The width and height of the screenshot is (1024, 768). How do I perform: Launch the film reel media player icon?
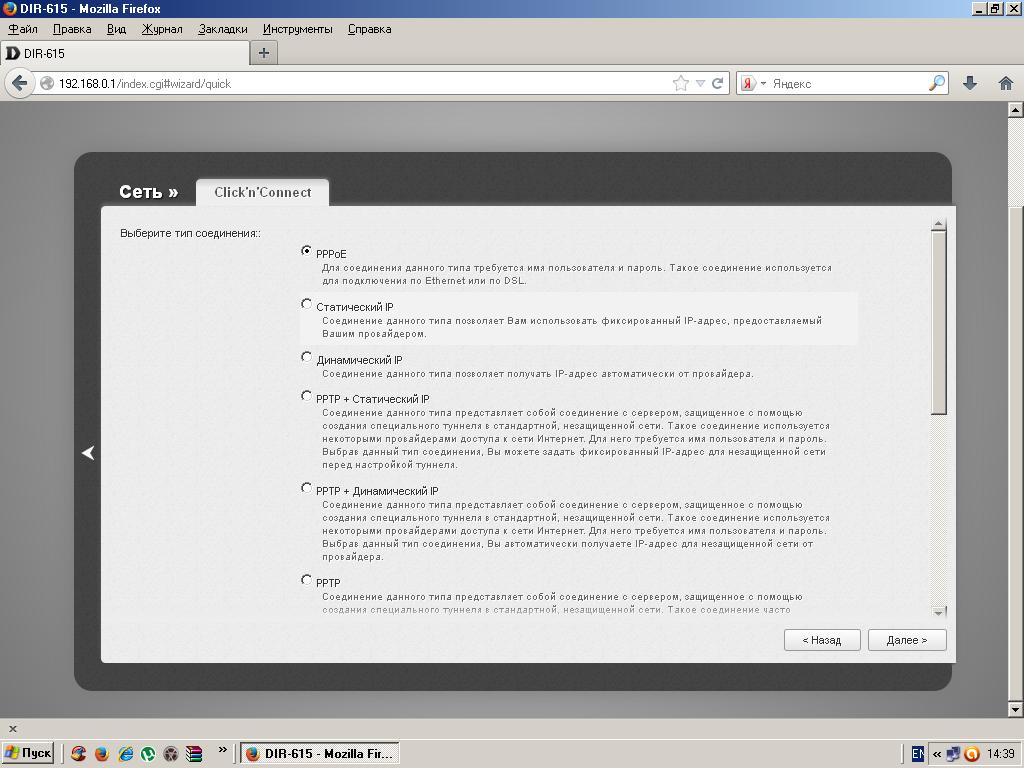point(171,754)
